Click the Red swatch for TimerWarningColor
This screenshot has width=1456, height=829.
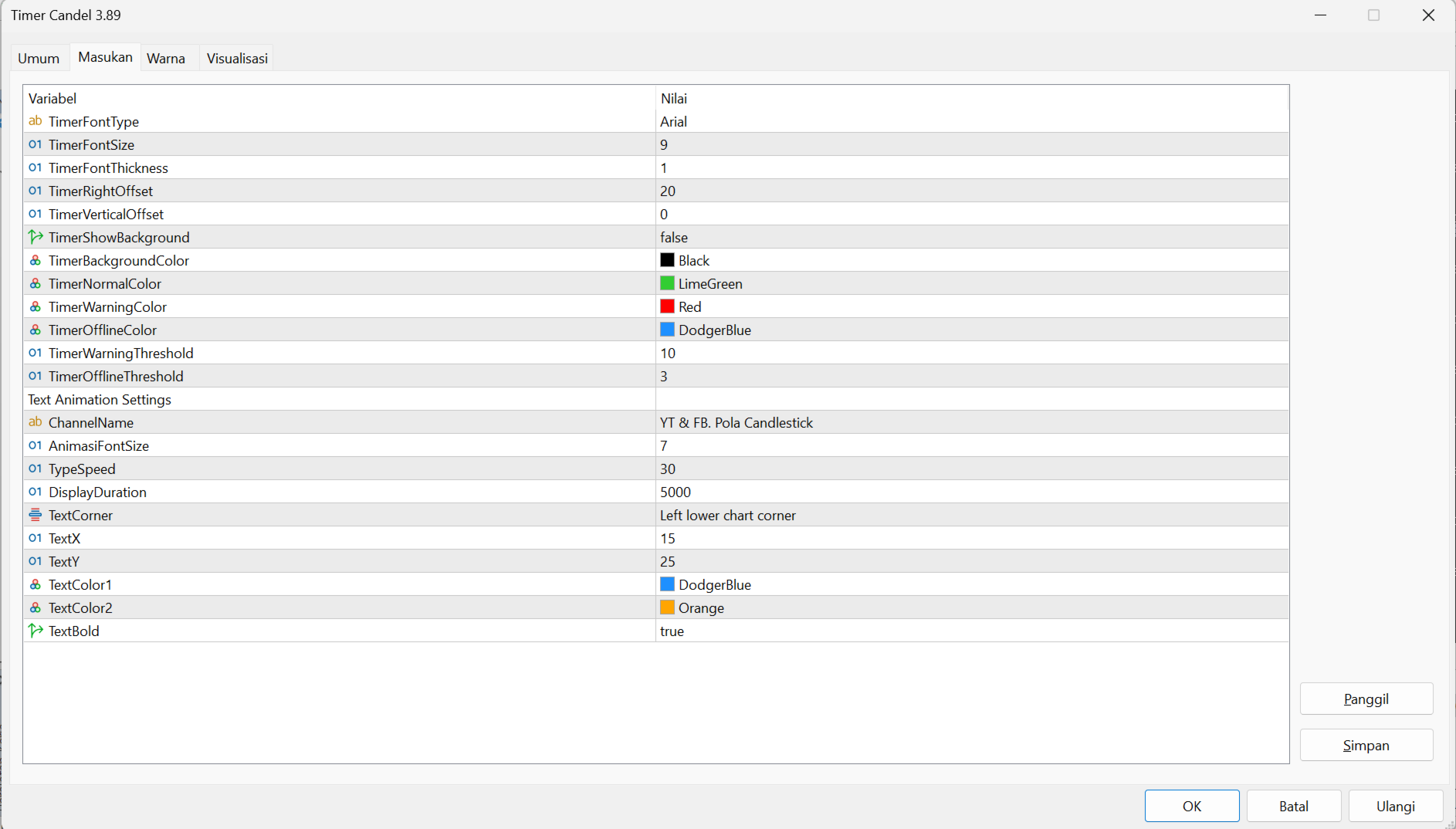(x=667, y=306)
